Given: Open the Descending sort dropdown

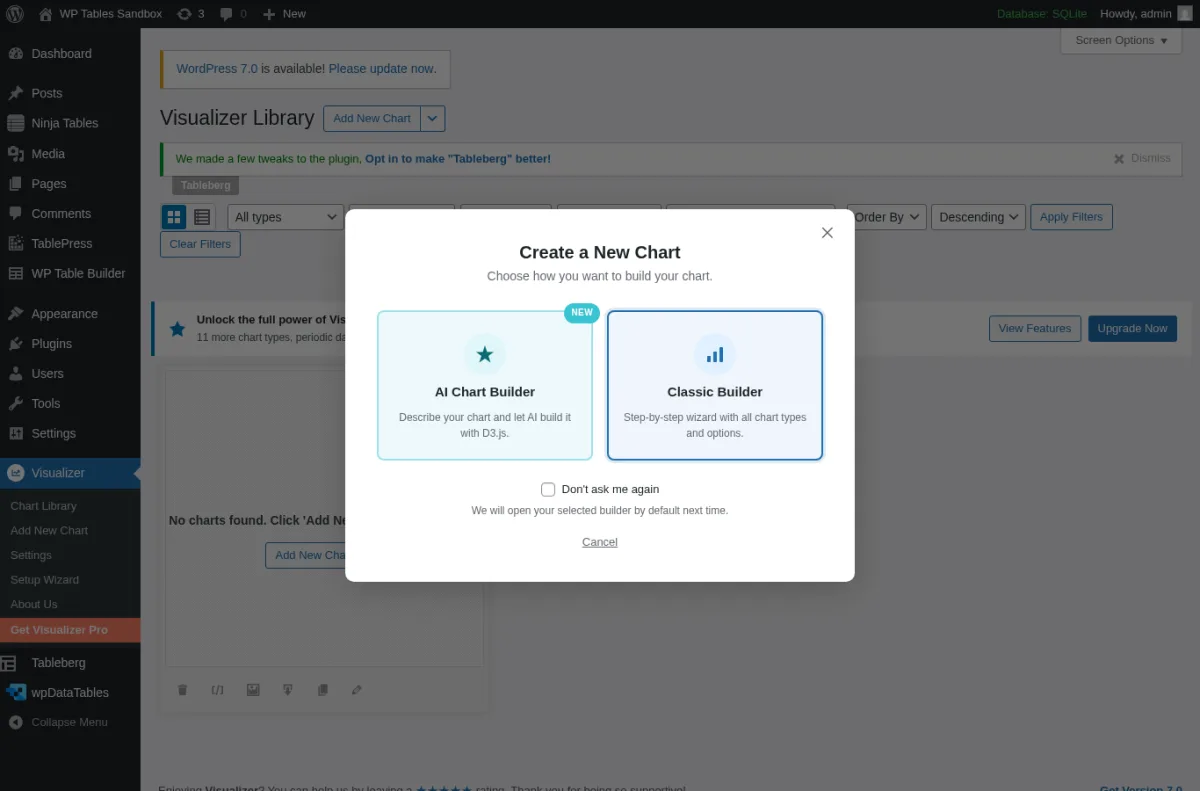Looking at the screenshot, I should (979, 217).
